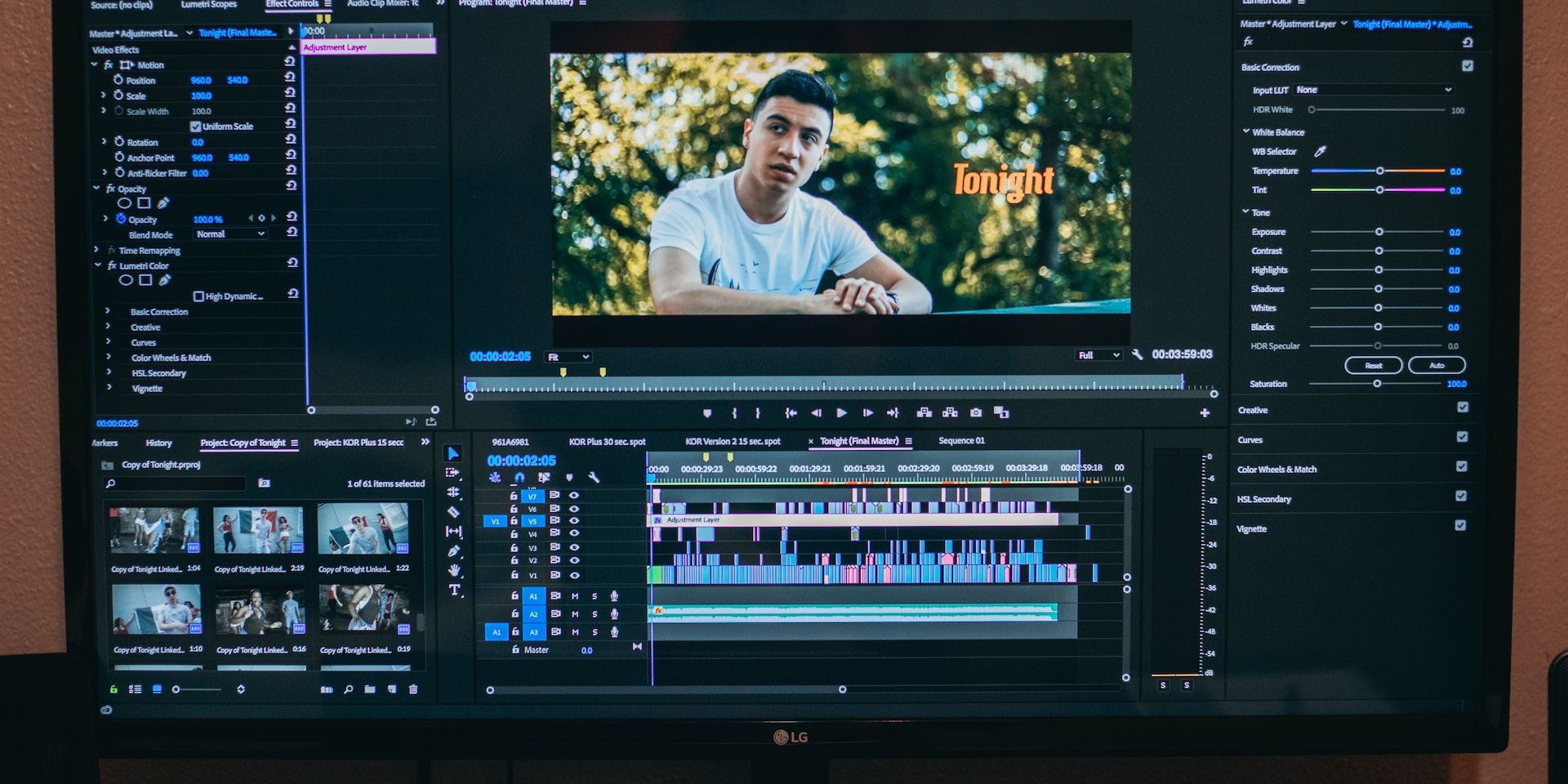Toggle visibility of track V5
This screenshot has width=1568, height=784.
(575, 521)
